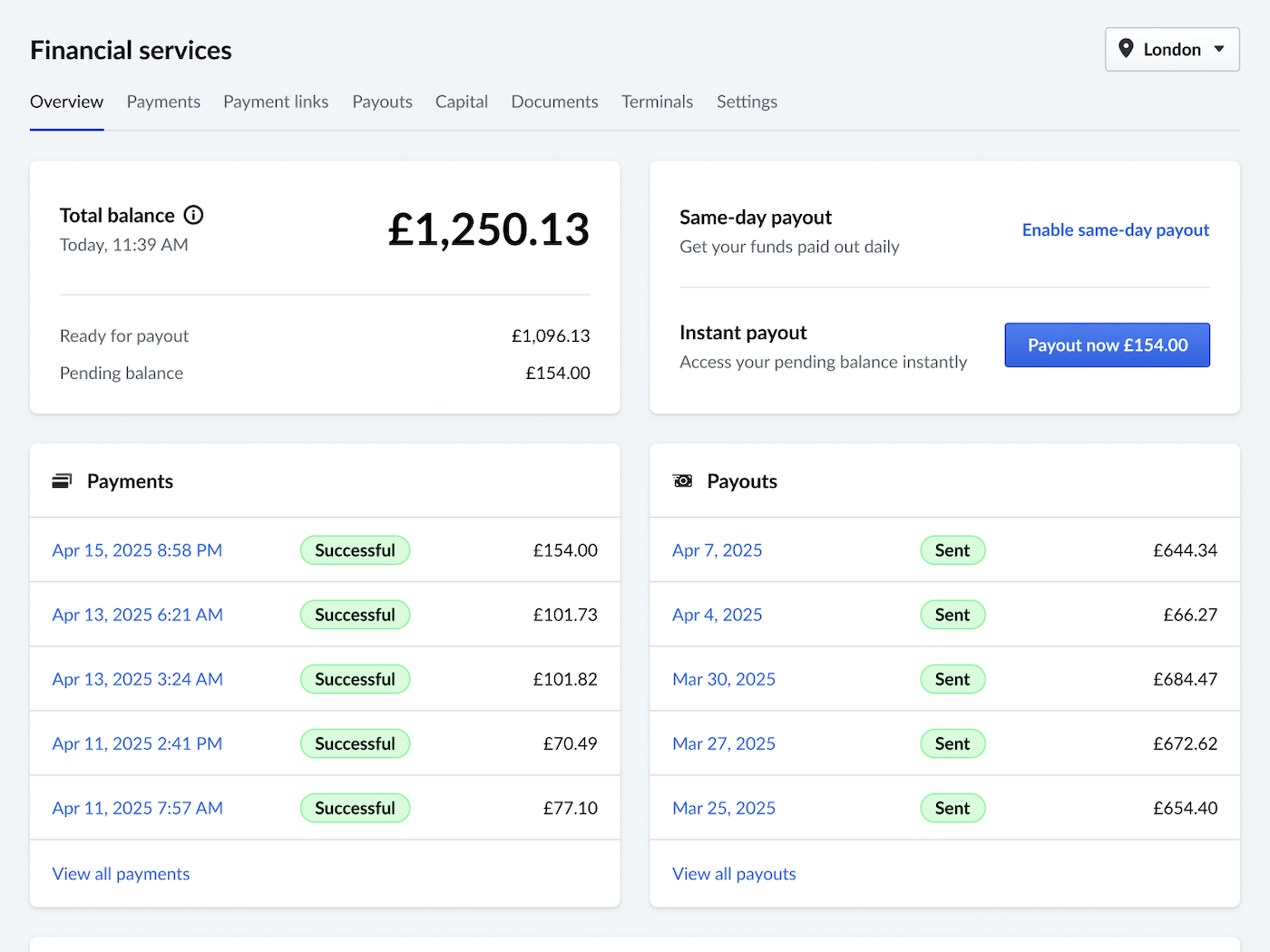Open payment from Apr 15, 2025 8:58 PM
The height and width of the screenshot is (952, 1270).
(137, 550)
